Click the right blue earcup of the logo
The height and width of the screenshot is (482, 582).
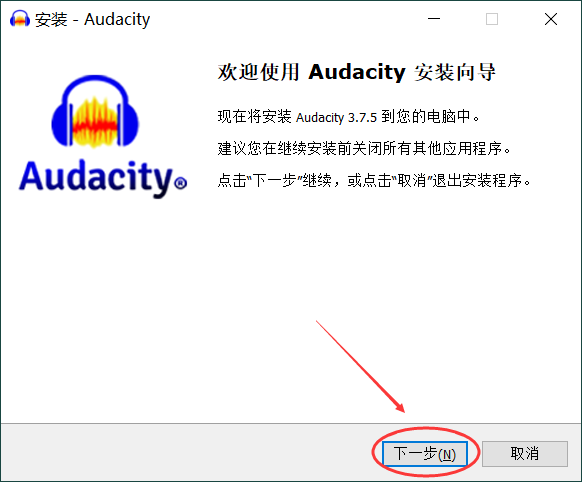coord(128,125)
